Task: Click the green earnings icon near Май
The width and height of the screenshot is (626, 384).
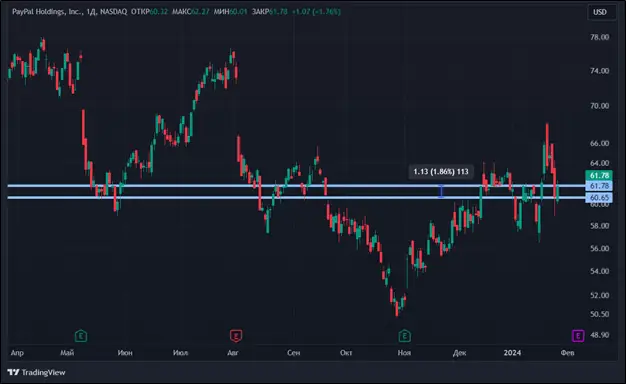Action: pos(81,336)
